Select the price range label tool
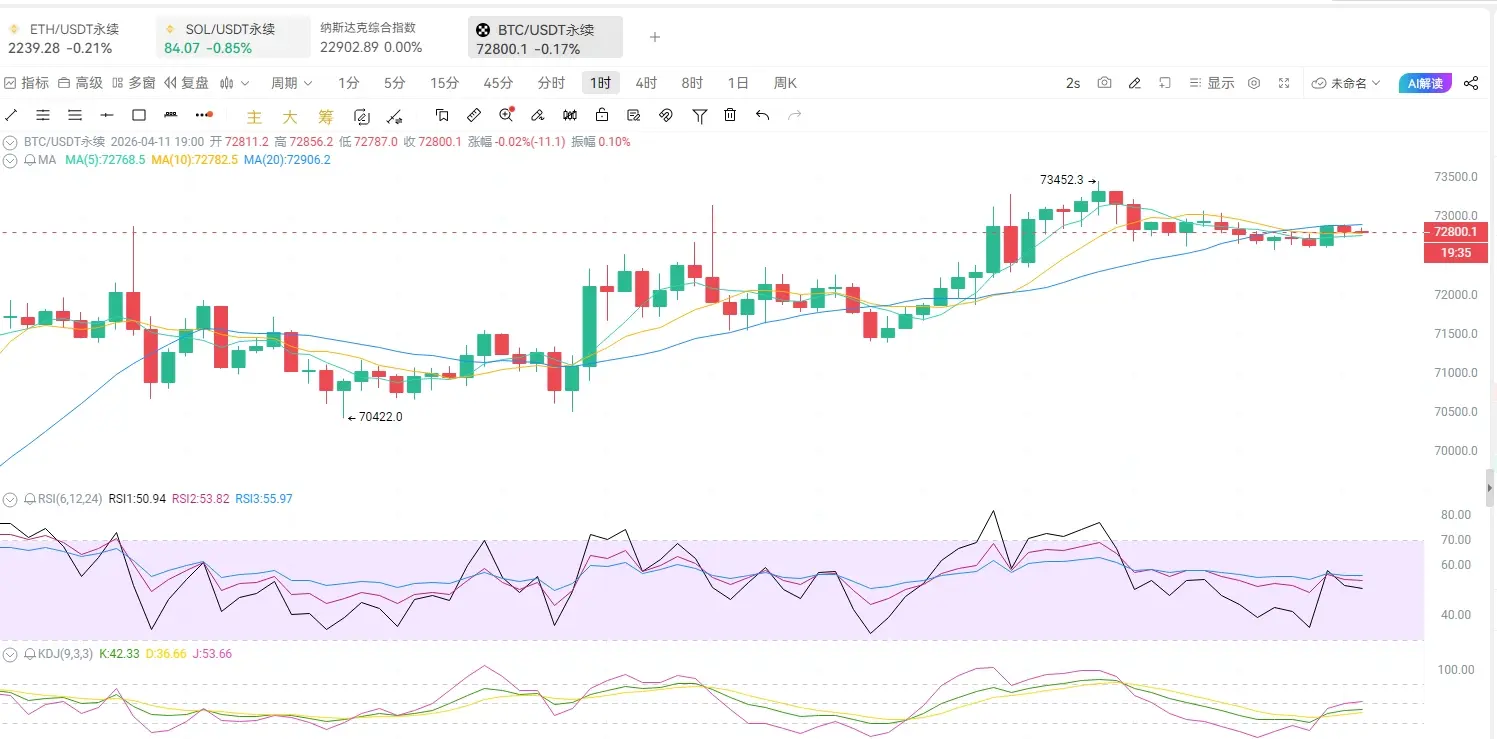 click(170, 115)
